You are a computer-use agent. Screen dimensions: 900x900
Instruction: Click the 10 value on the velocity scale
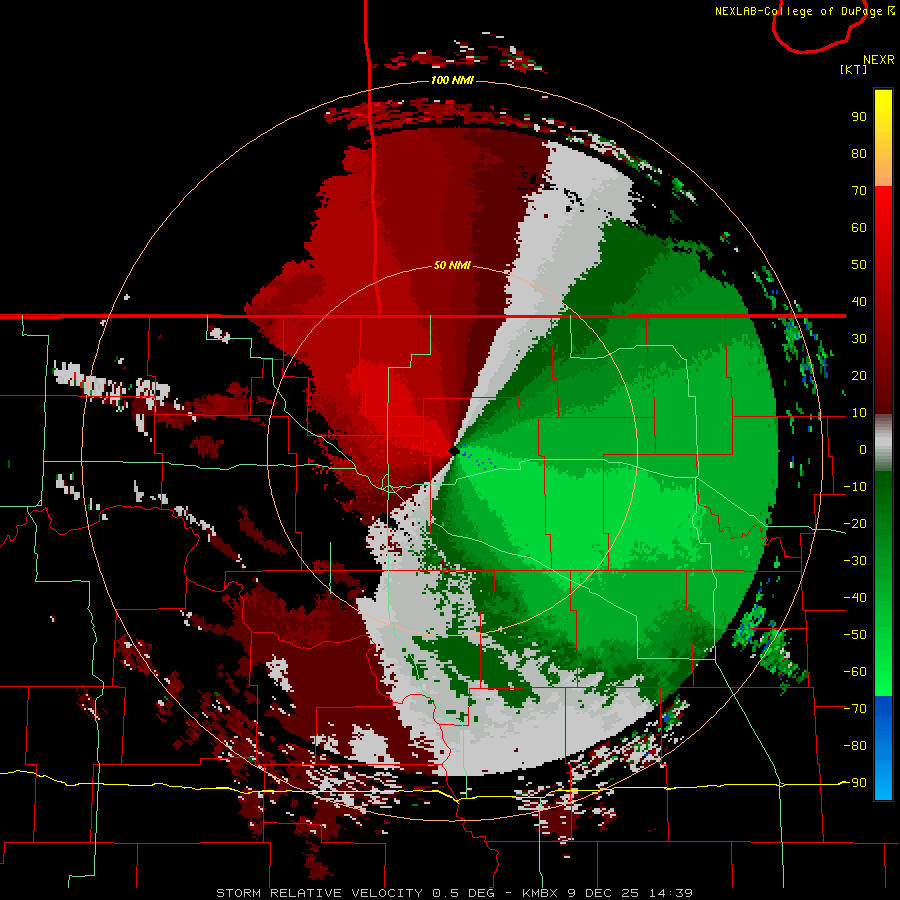[859, 413]
